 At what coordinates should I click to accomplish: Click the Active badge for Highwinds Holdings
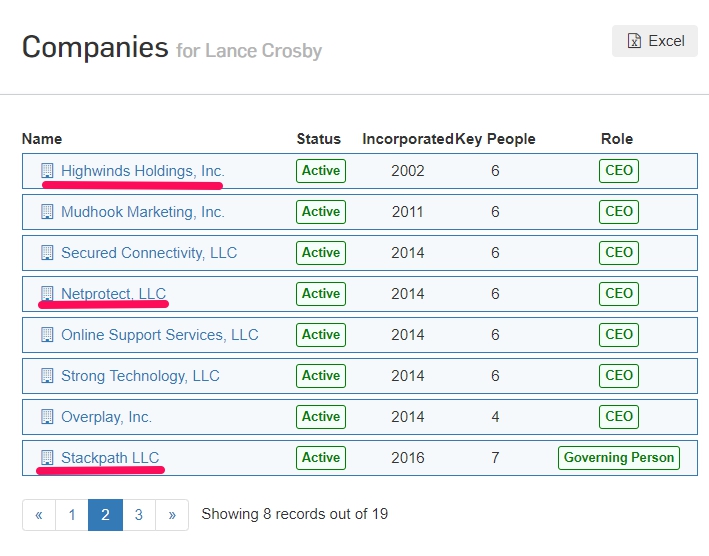[321, 171]
